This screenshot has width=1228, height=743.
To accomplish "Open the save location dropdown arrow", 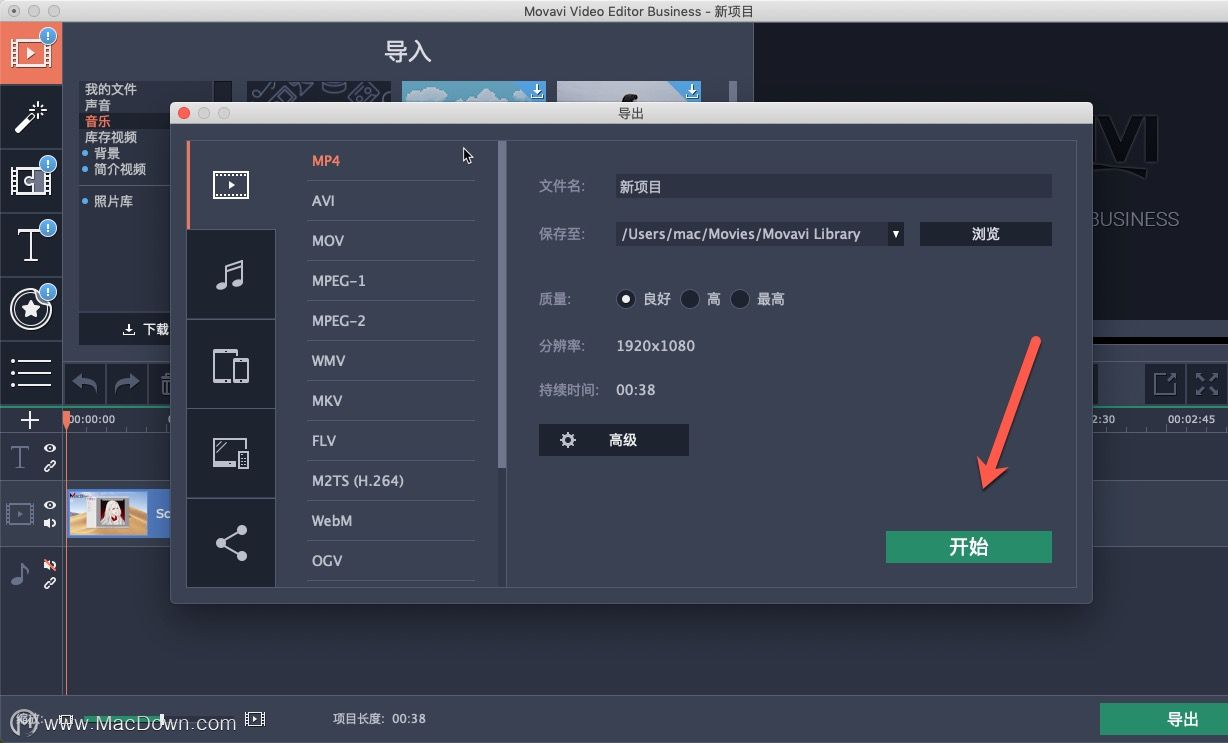I will 896,234.
